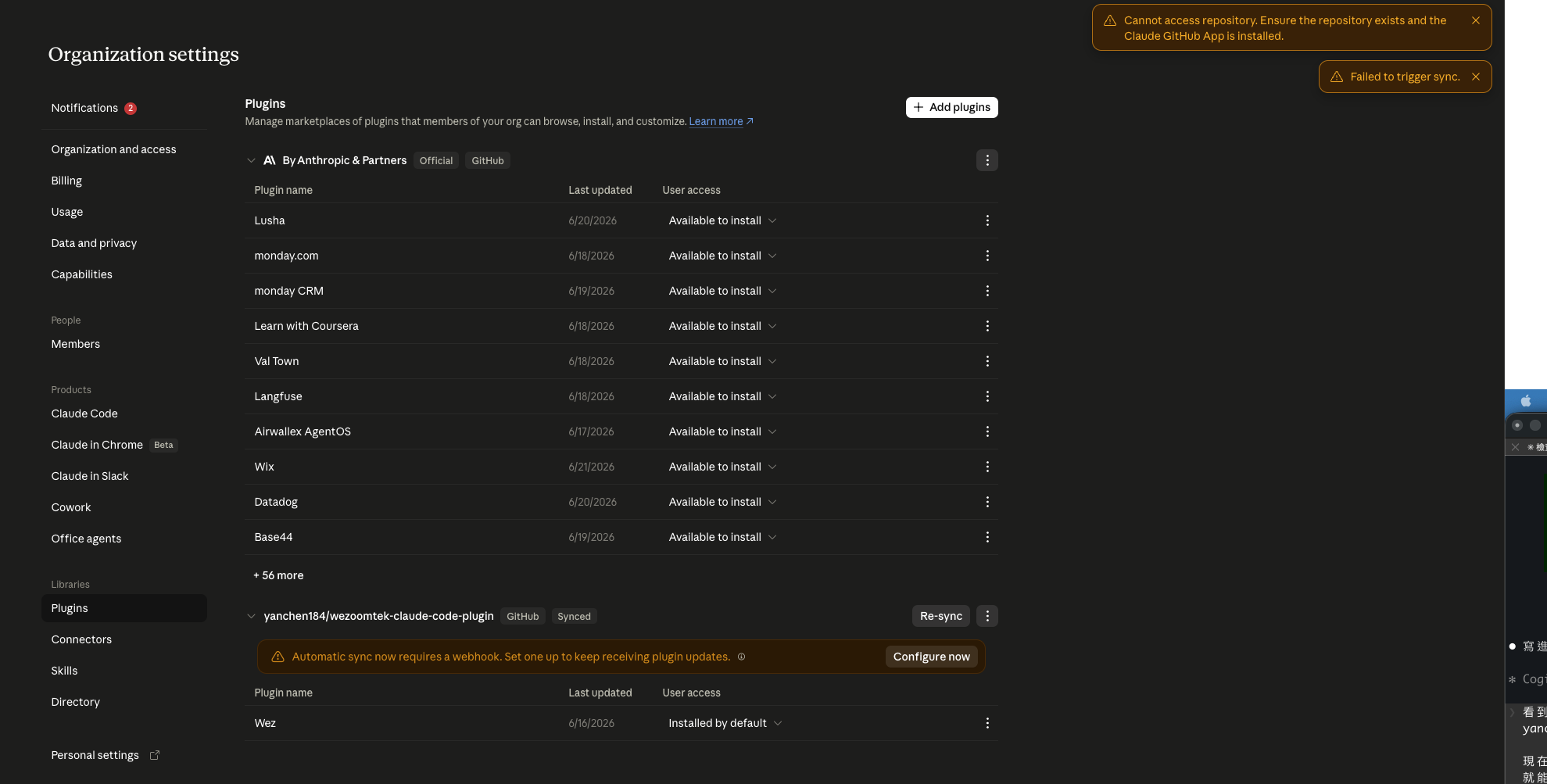The width and height of the screenshot is (1547, 784).
Task: Open the Office agents page
Action: pyautogui.click(x=124, y=539)
